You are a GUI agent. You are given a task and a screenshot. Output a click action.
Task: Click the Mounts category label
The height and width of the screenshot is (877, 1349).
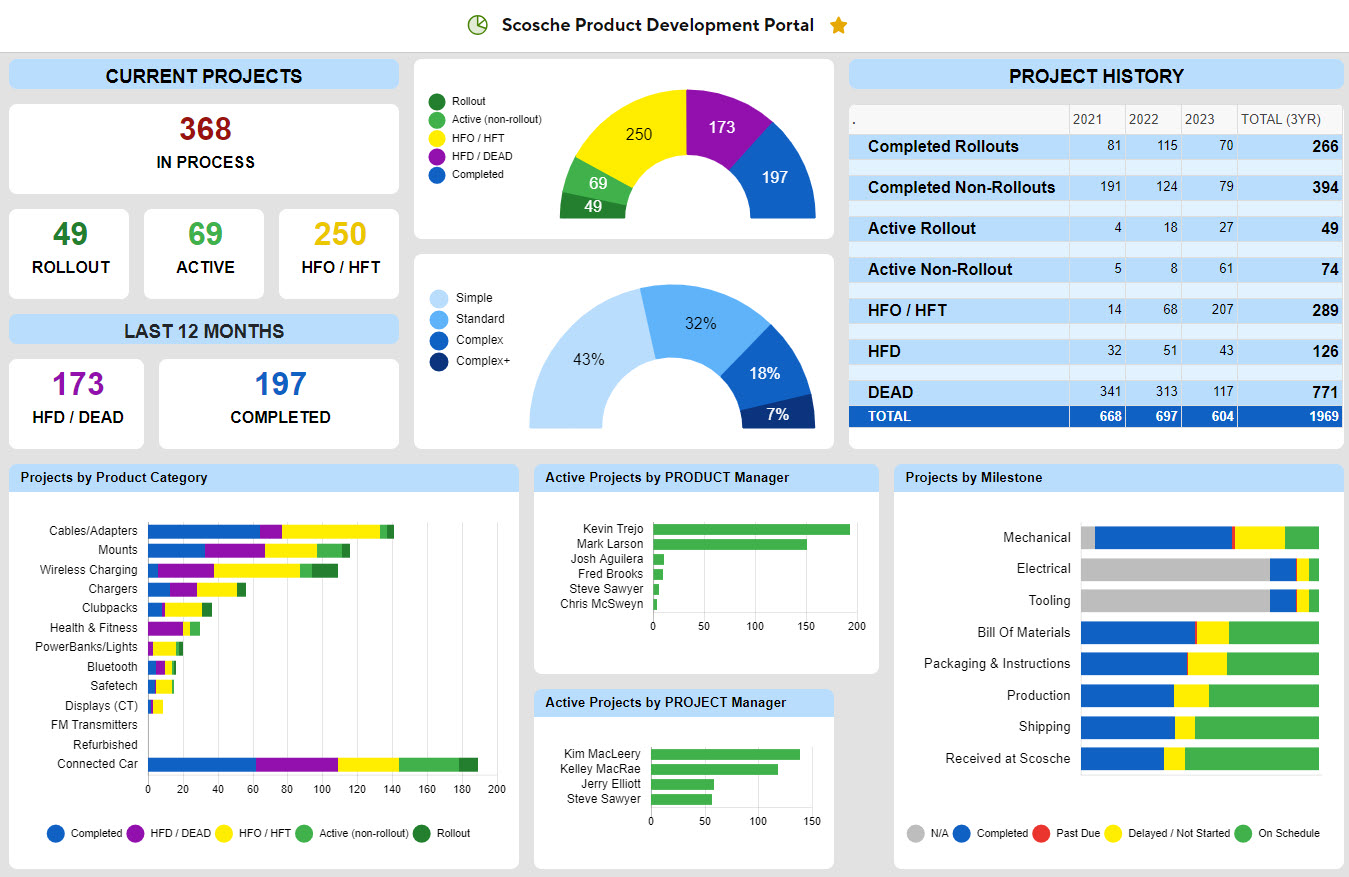click(118, 550)
